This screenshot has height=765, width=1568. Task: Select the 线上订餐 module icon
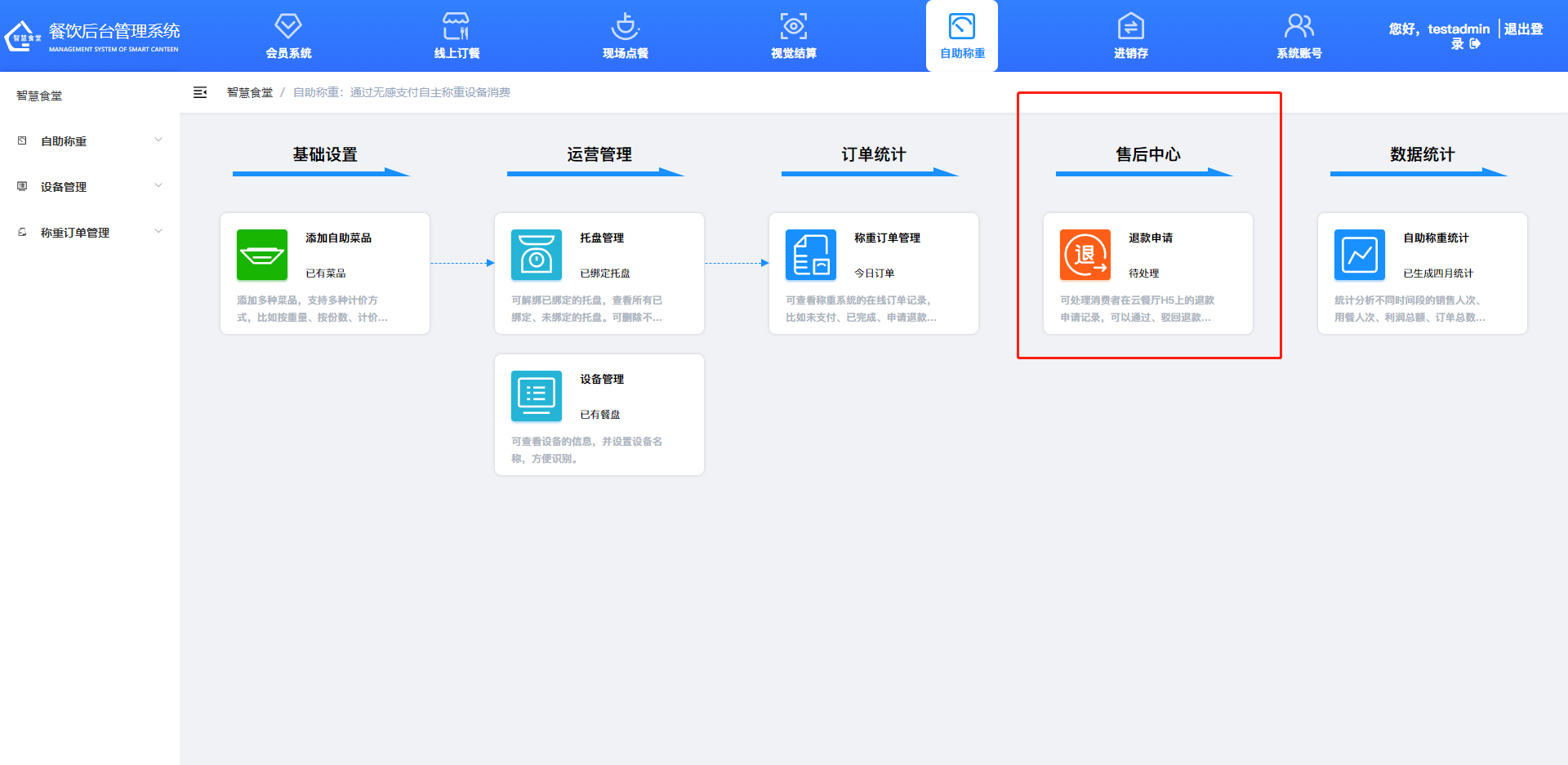pyautogui.click(x=456, y=26)
